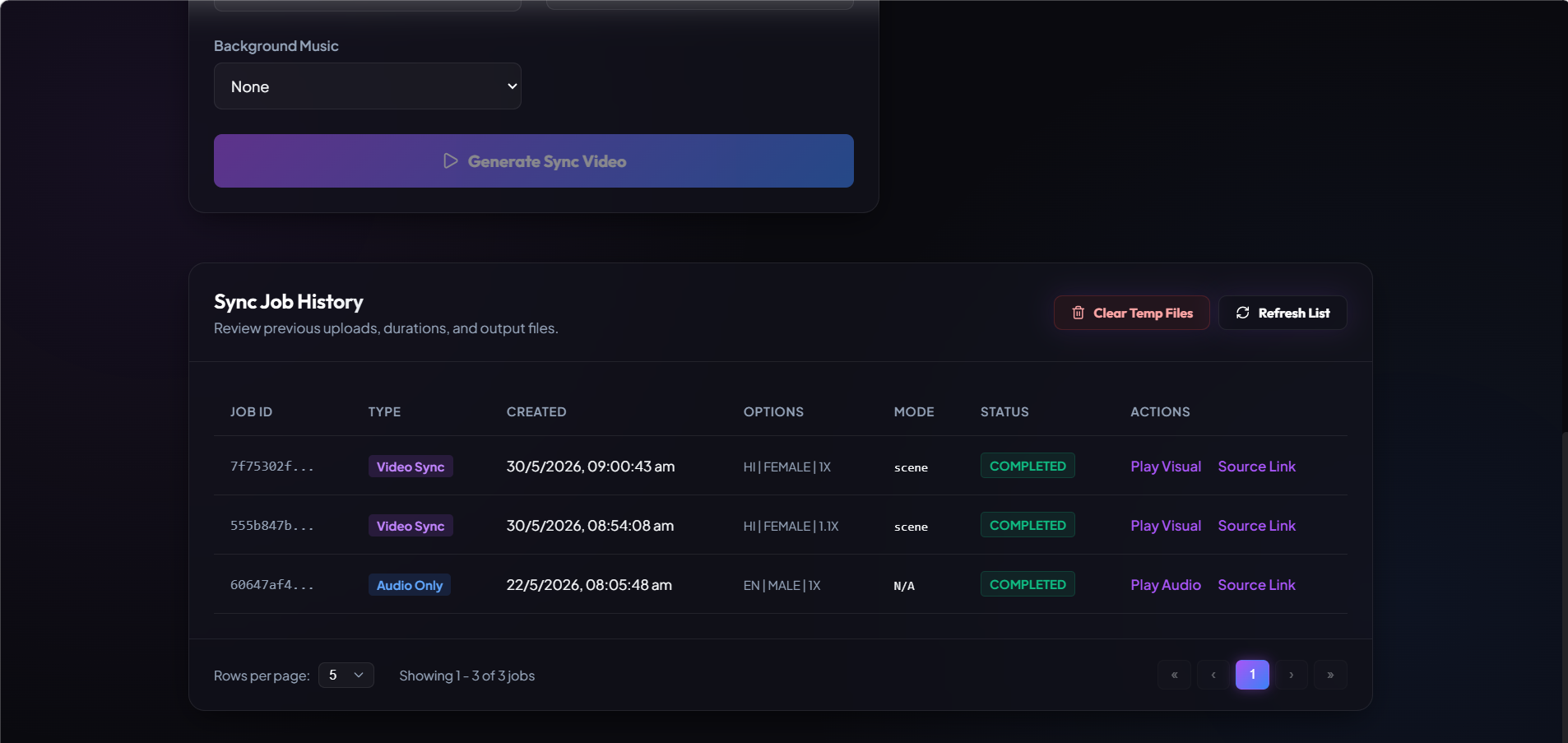Click the play icon in Generate Sync Video
This screenshot has width=1568, height=743.
click(x=450, y=161)
